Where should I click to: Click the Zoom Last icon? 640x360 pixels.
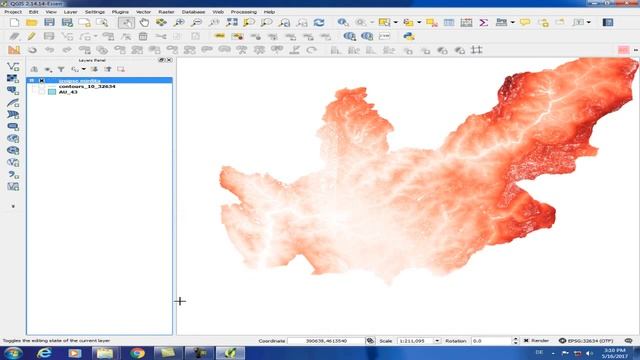pos(284,22)
